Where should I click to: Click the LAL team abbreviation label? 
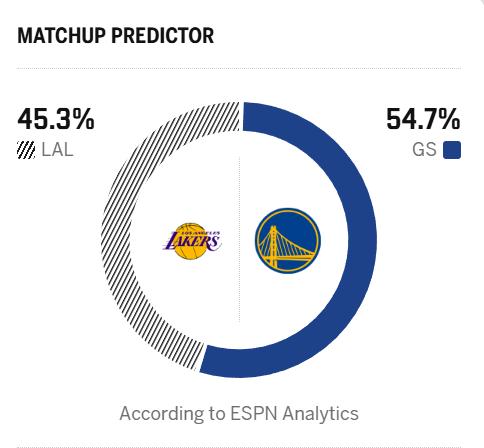coord(57,150)
